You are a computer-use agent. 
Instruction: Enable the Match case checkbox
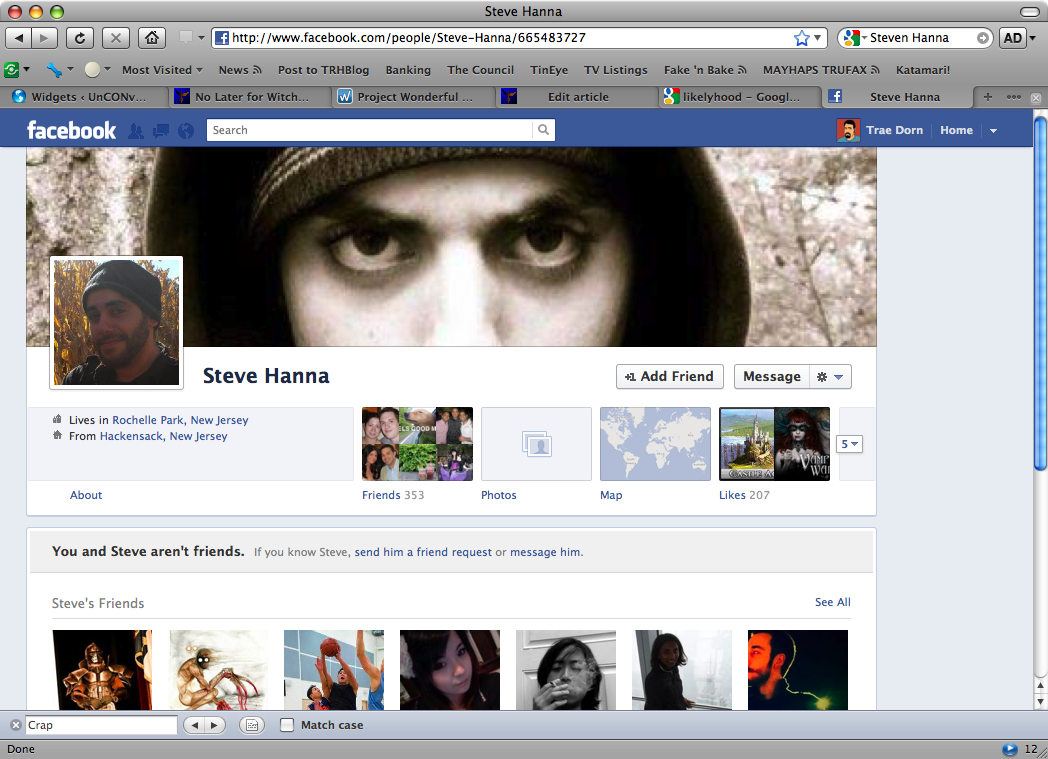pos(288,725)
